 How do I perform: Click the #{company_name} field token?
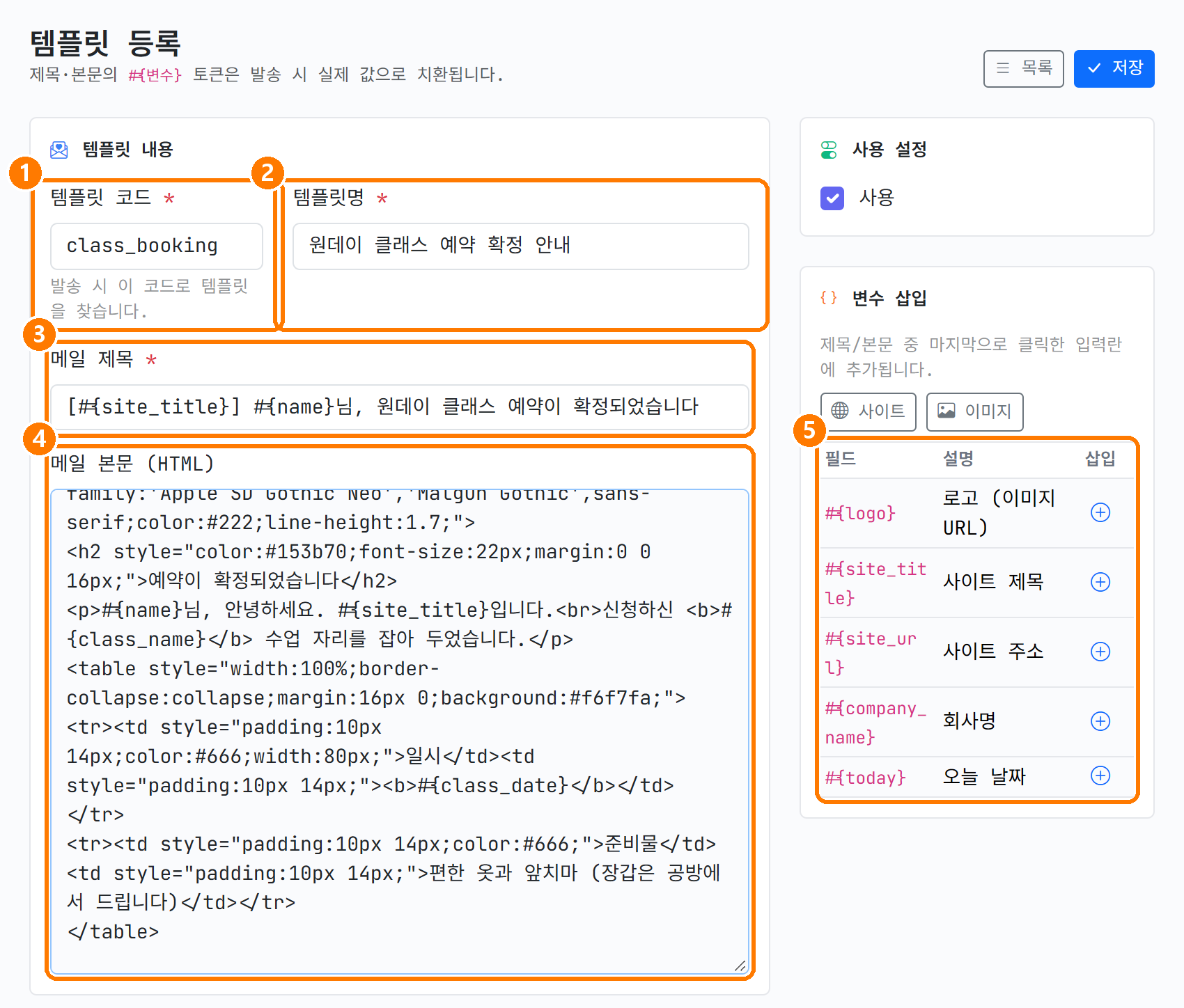pos(875,723)
